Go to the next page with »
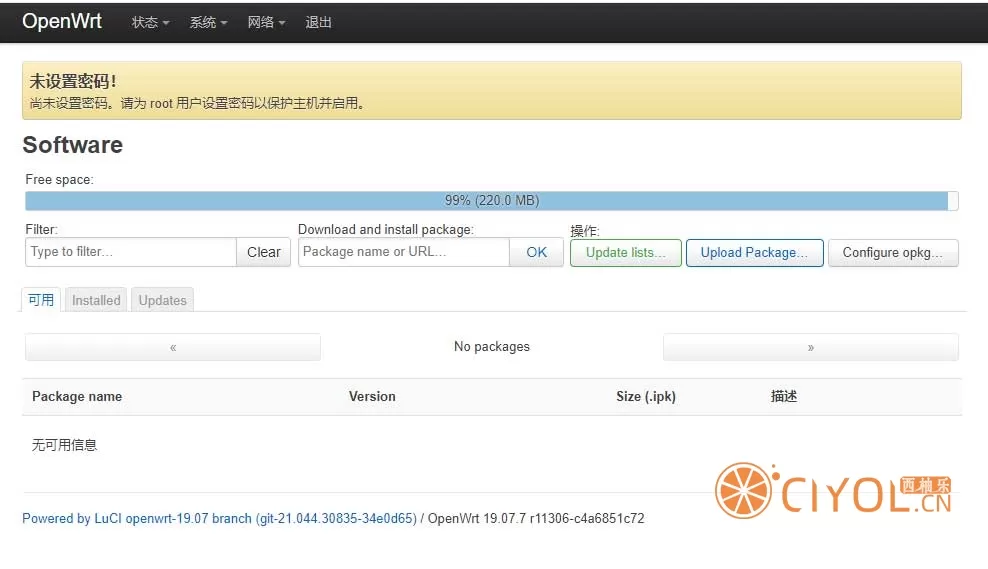988x569 pixels. (x=811, y=347)
